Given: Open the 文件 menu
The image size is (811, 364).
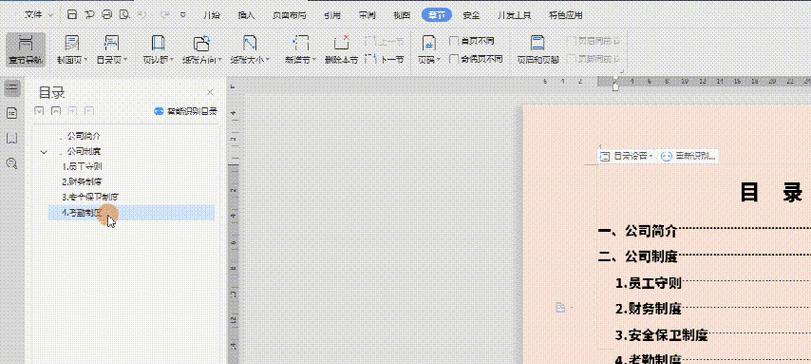Looking at the screenshot, I should [x=34, y=15].
